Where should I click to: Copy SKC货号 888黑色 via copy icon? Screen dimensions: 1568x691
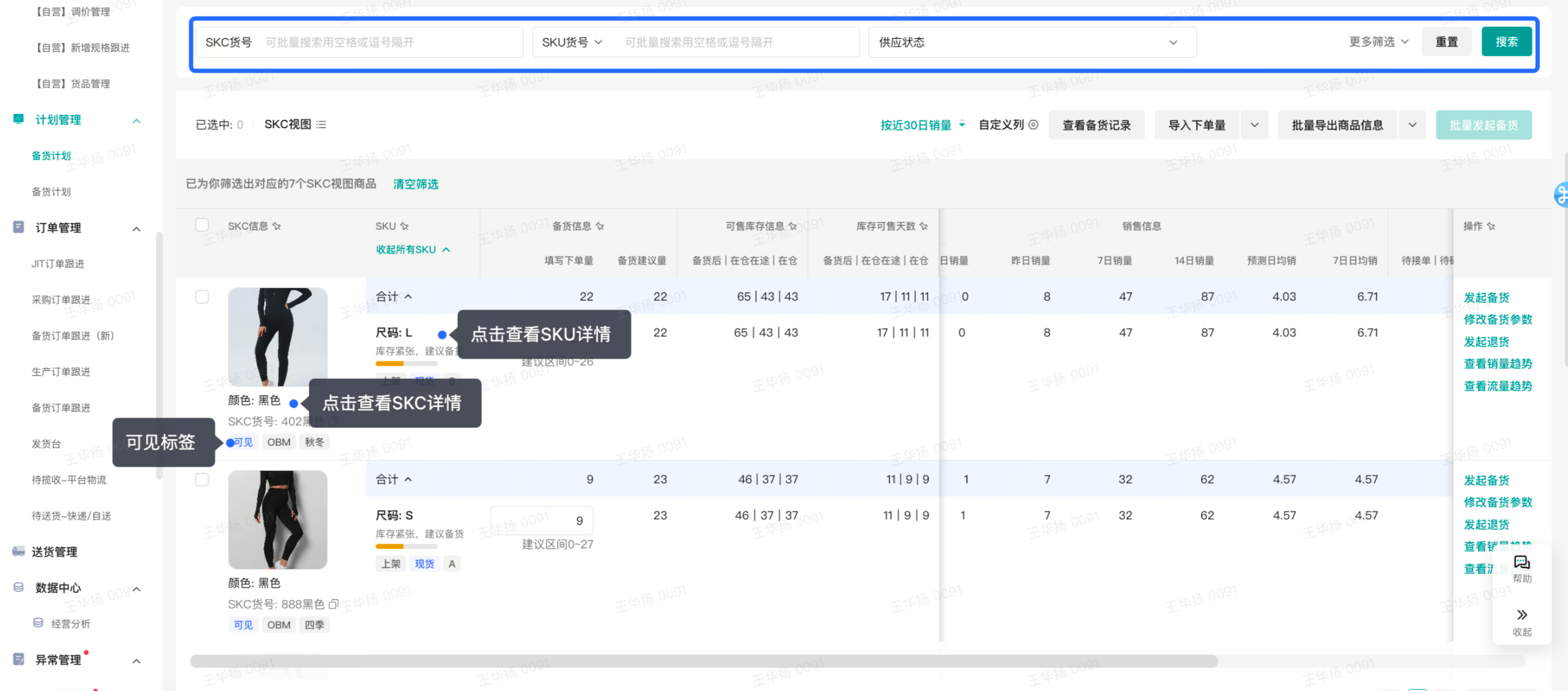[x=334, y=604]
